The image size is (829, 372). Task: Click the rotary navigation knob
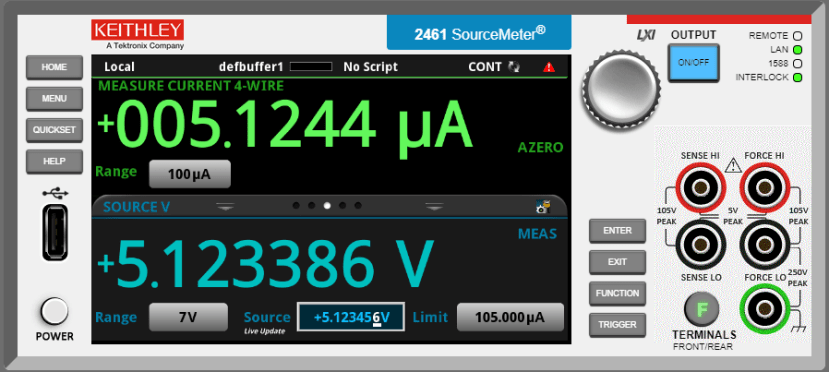[x=621, y=89]
